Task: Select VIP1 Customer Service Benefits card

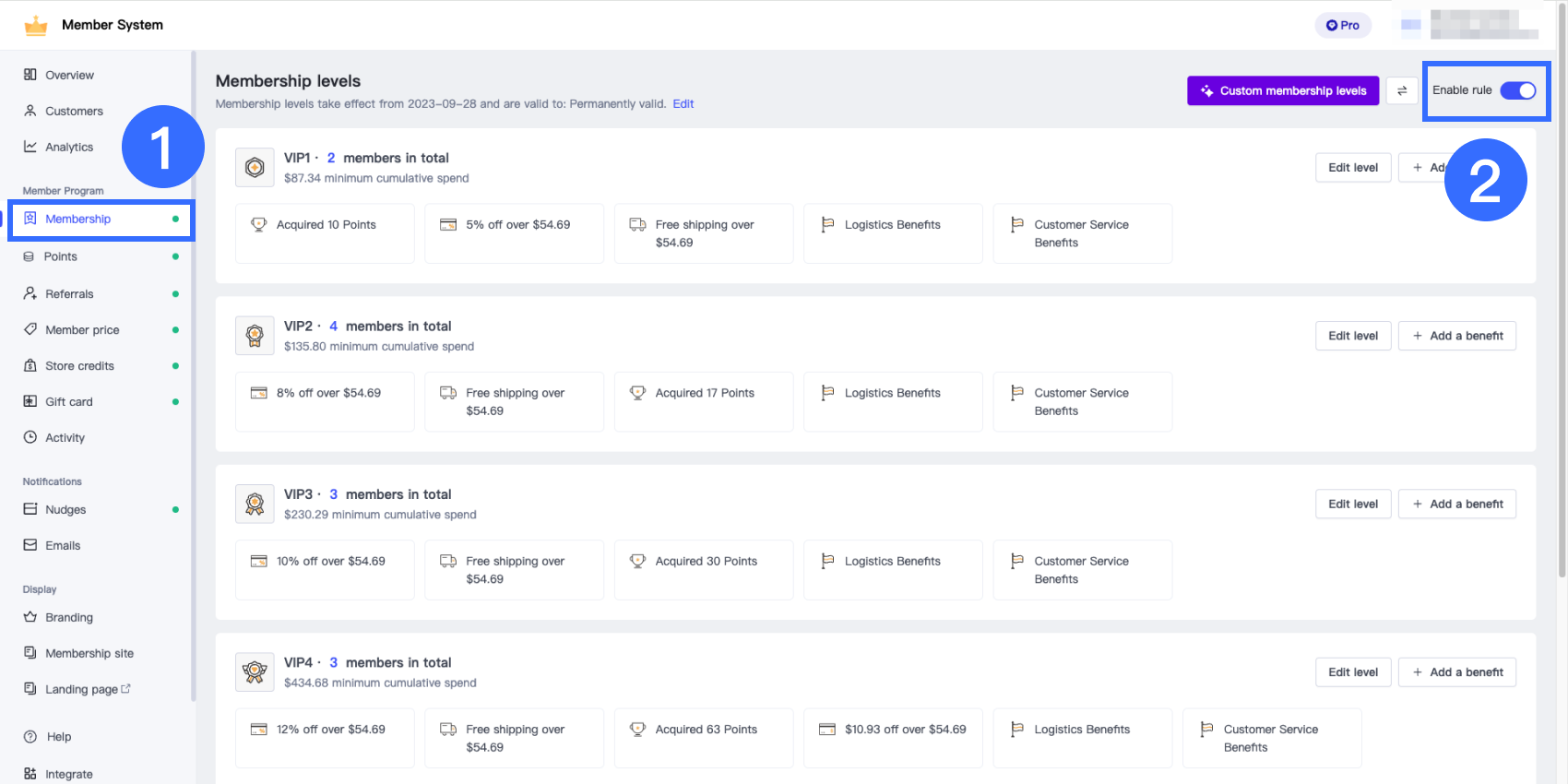Action: point(1083,233)
